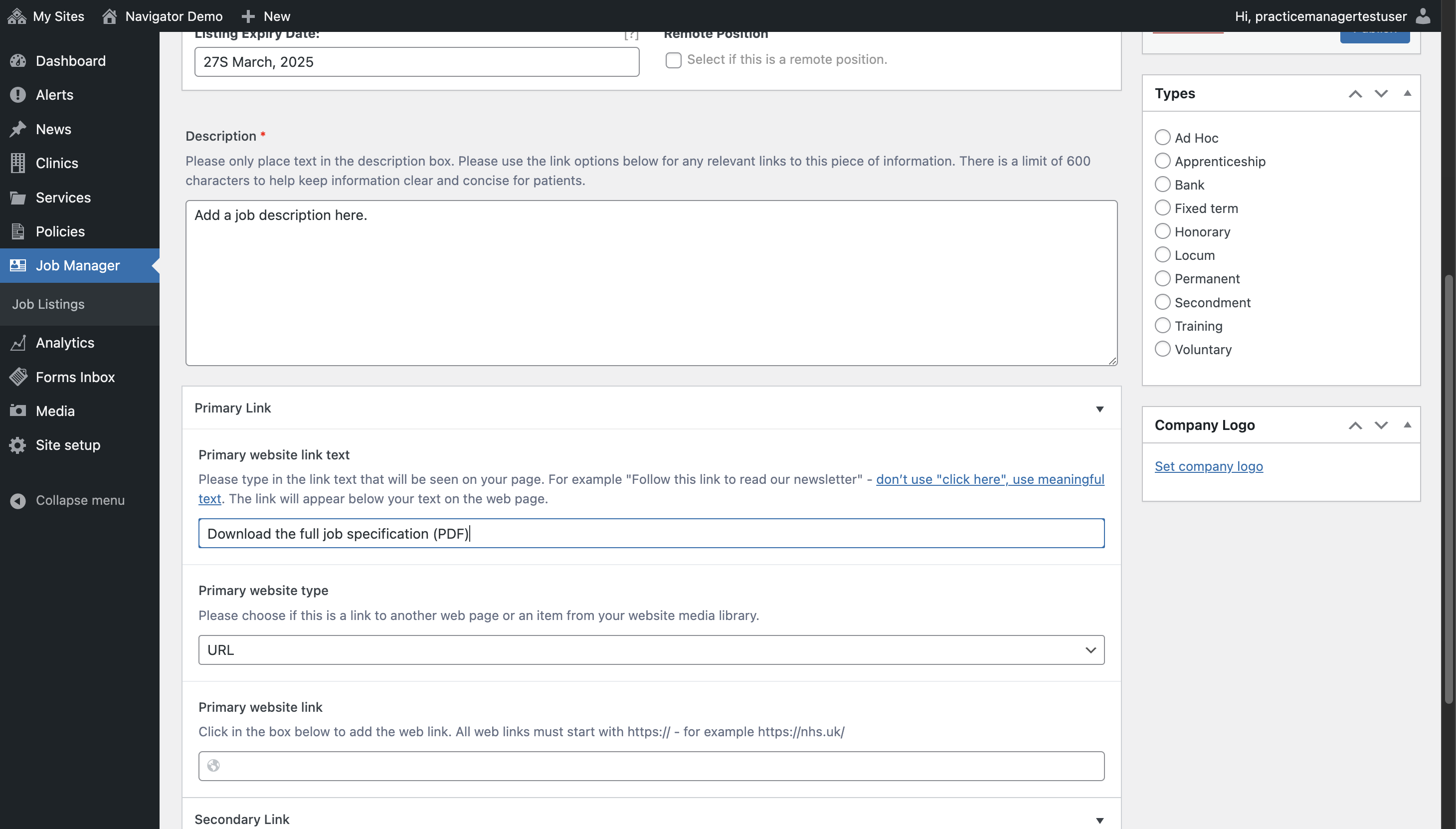The image size is (1456, 829).
Task: Click the Analytics chart icon
Action: click(17, 343)
